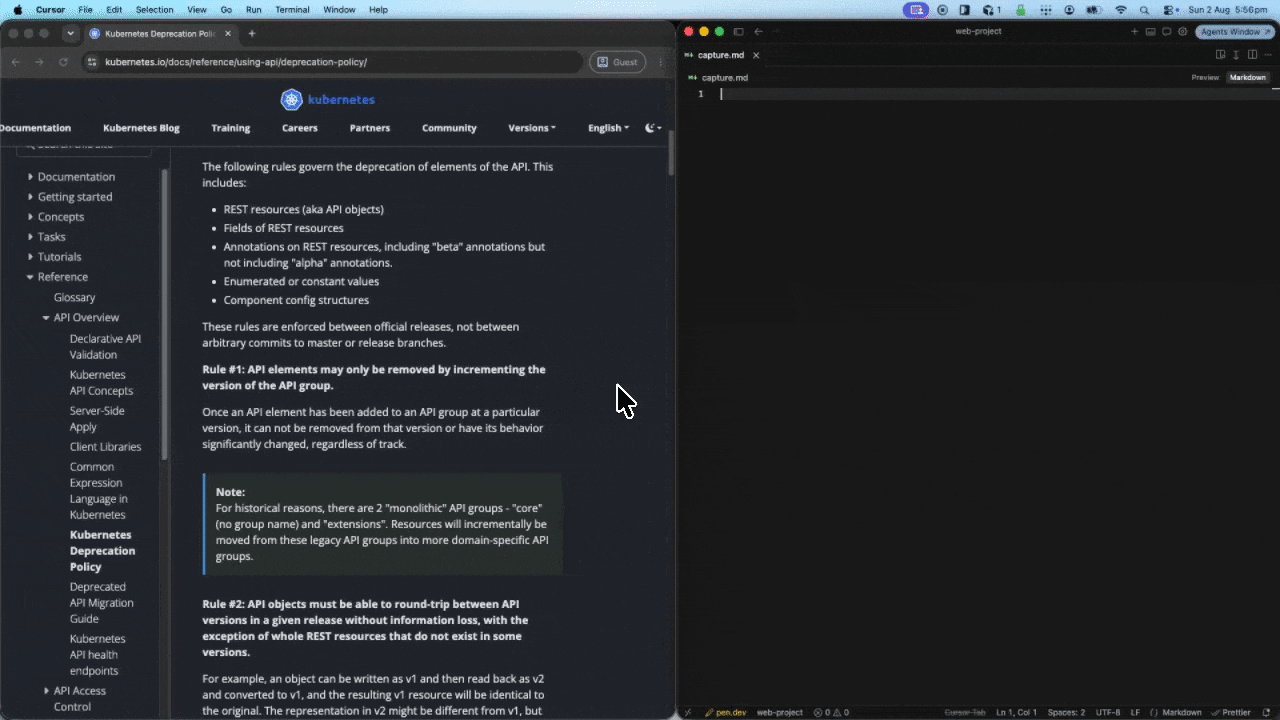This screenshot has height=720, width=1280.
Task: Navigate back with Cursor arrow
Action: 758,32
